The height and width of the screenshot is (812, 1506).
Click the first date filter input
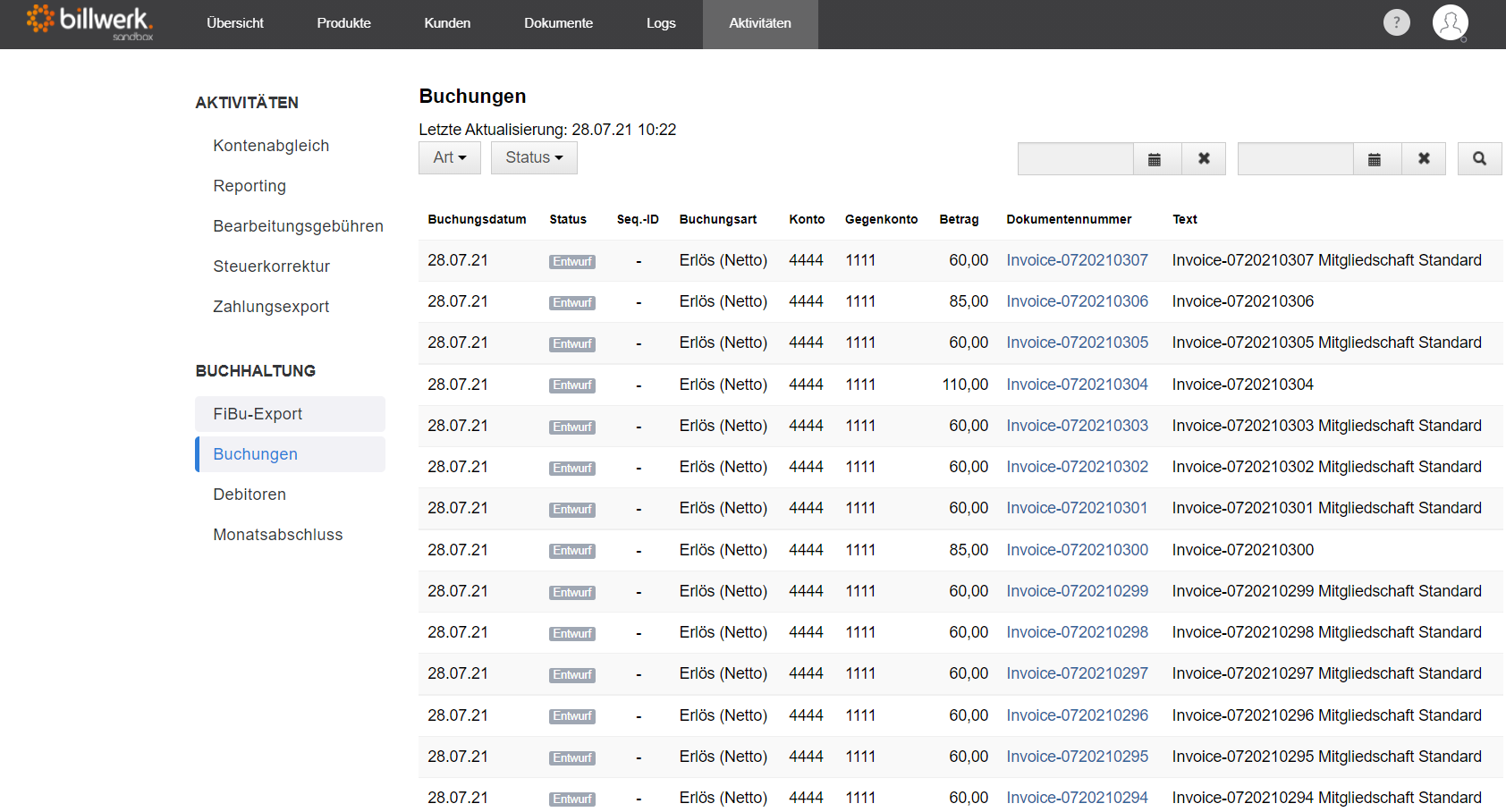pyautogui.click(x=1076, y=159)
